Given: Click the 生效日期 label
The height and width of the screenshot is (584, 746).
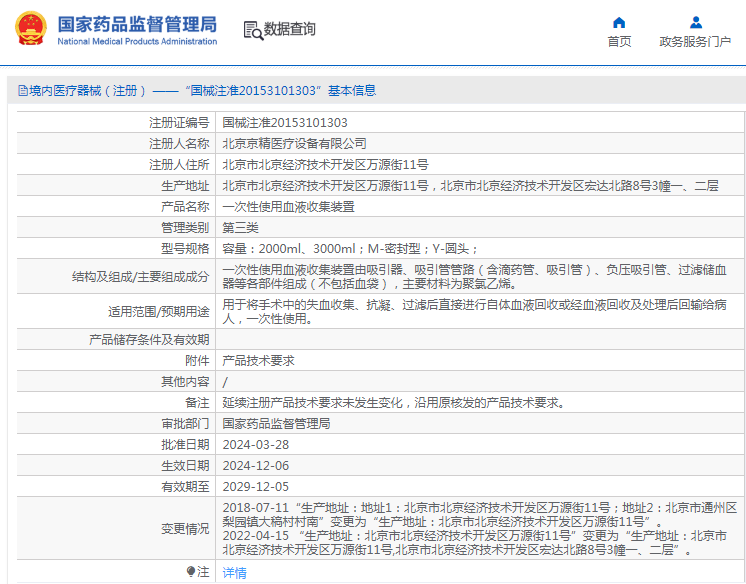Looking at the screenshot, I should pos(185,465).
